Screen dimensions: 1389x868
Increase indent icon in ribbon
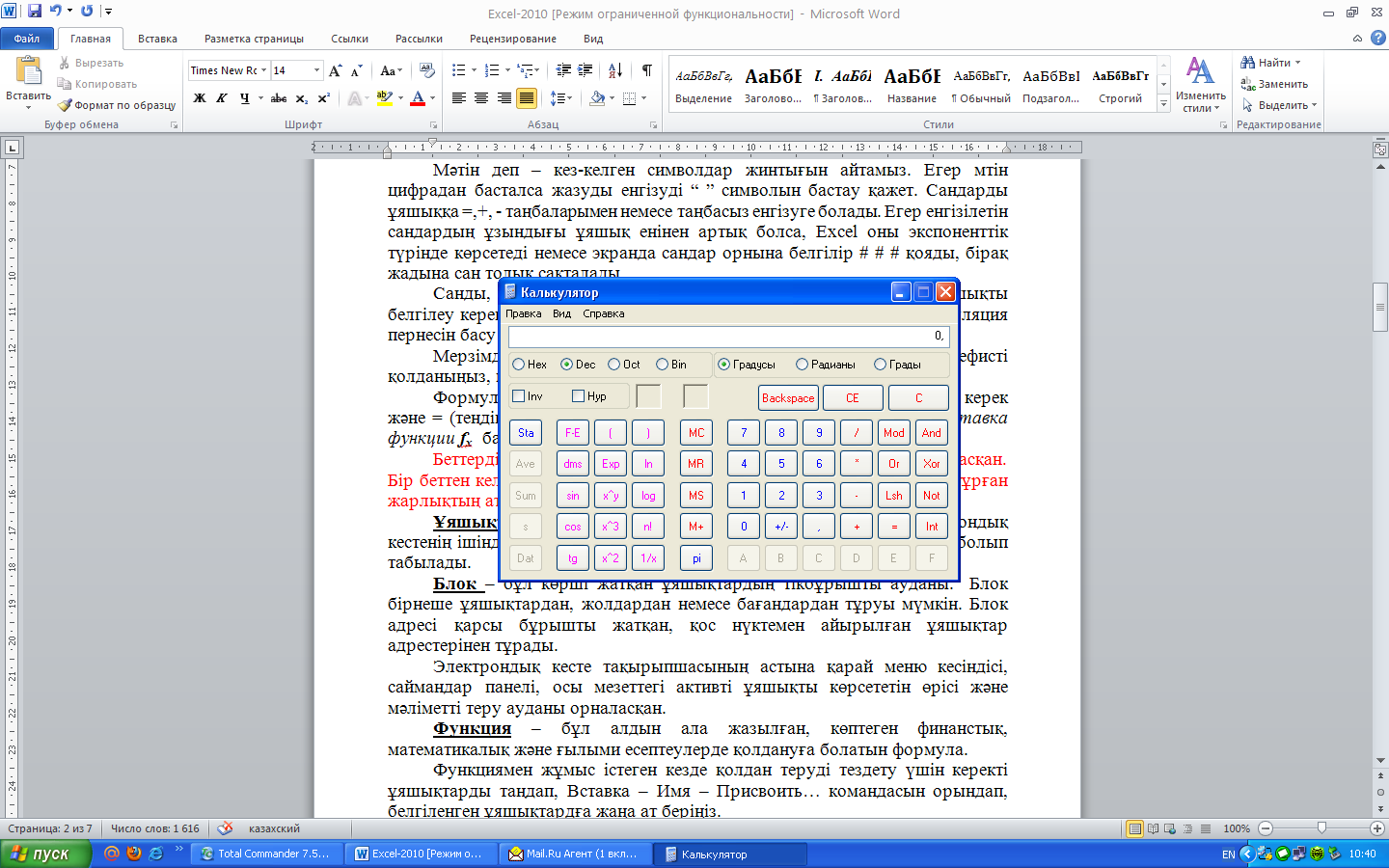(x=586, y=70)
